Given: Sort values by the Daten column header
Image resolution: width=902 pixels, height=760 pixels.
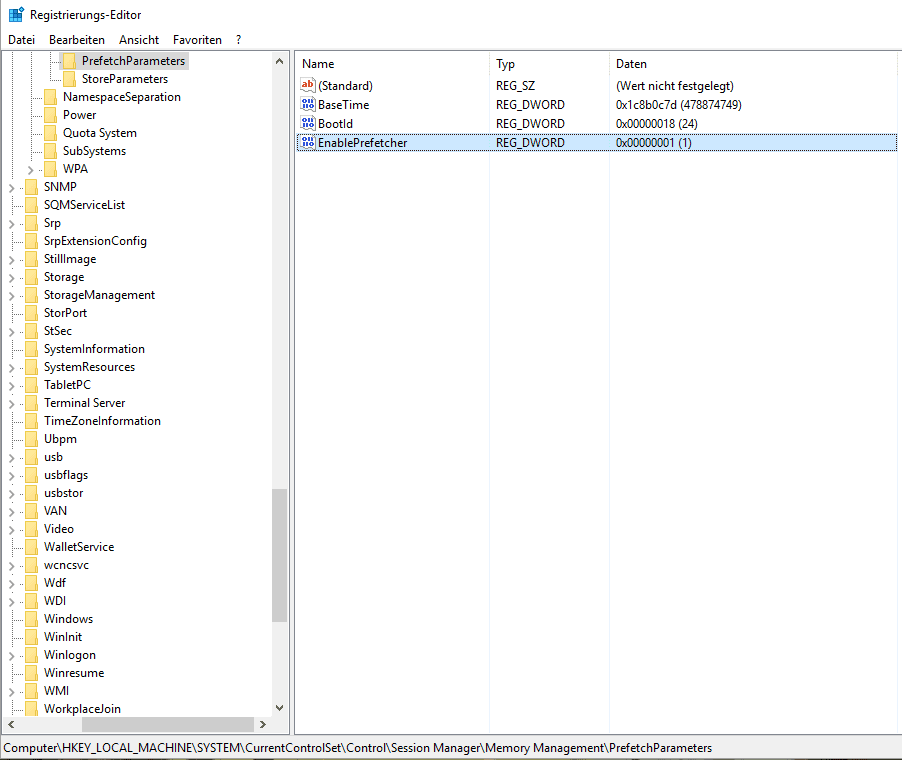Looking at the screenshot, I should [x=753, y=64].
